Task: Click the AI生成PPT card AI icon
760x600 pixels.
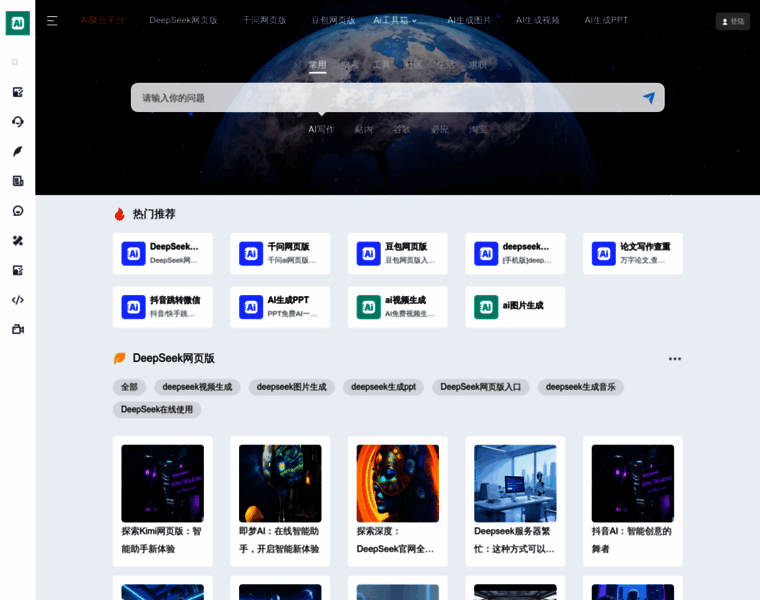Action: tap(251, 307)
